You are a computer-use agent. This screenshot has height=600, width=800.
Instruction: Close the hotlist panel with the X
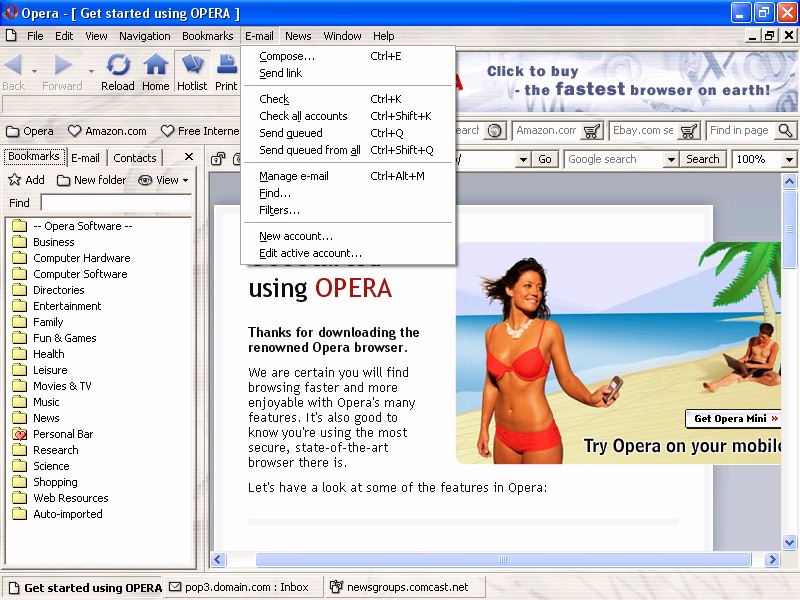click(x=186, y=157)
